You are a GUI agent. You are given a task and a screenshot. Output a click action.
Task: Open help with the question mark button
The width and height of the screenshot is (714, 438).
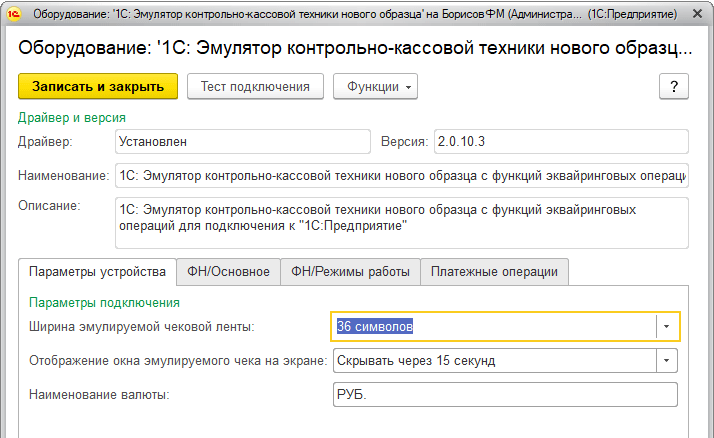[x=674, y=87]
